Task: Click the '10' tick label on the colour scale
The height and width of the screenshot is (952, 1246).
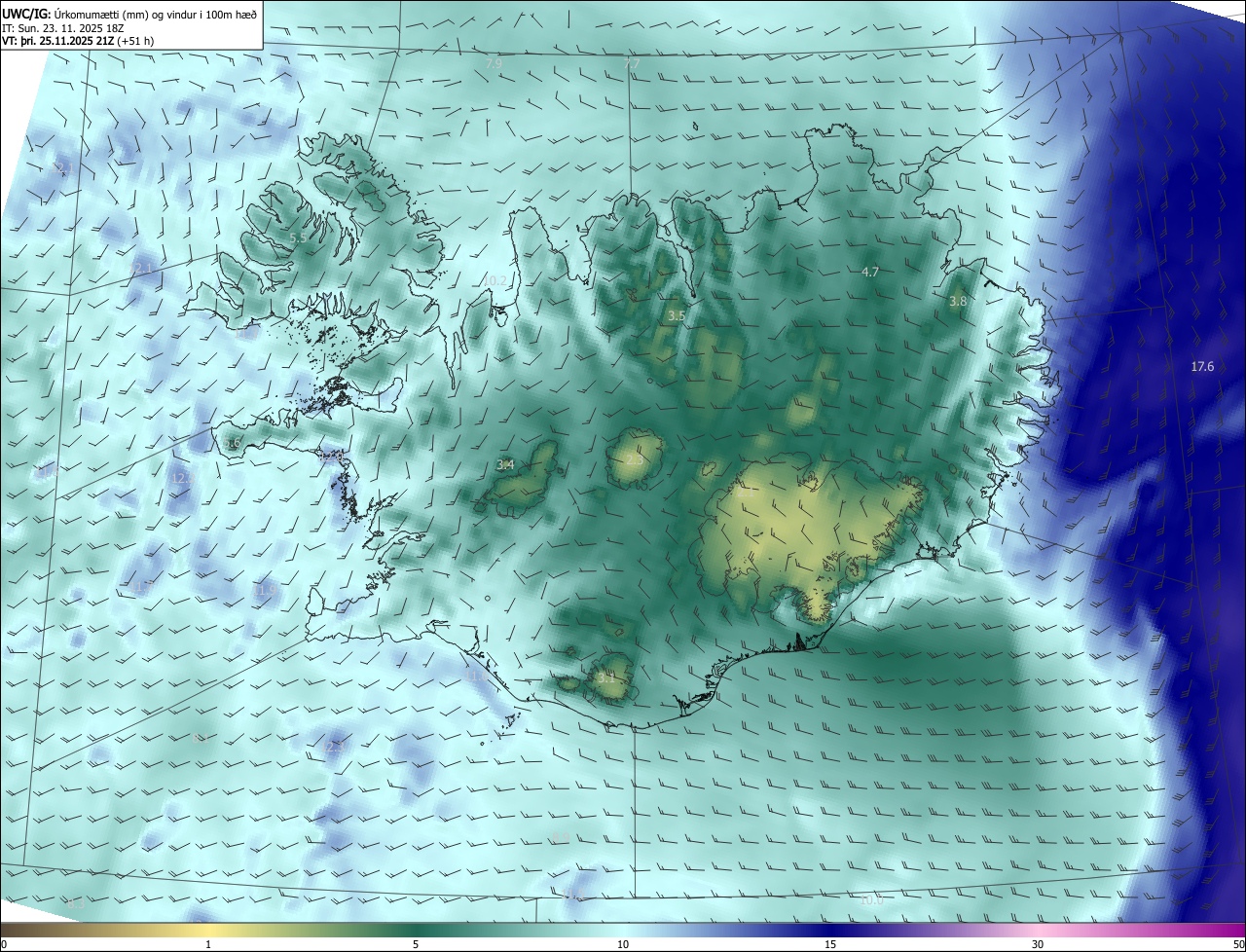Action: pos(623,944)
